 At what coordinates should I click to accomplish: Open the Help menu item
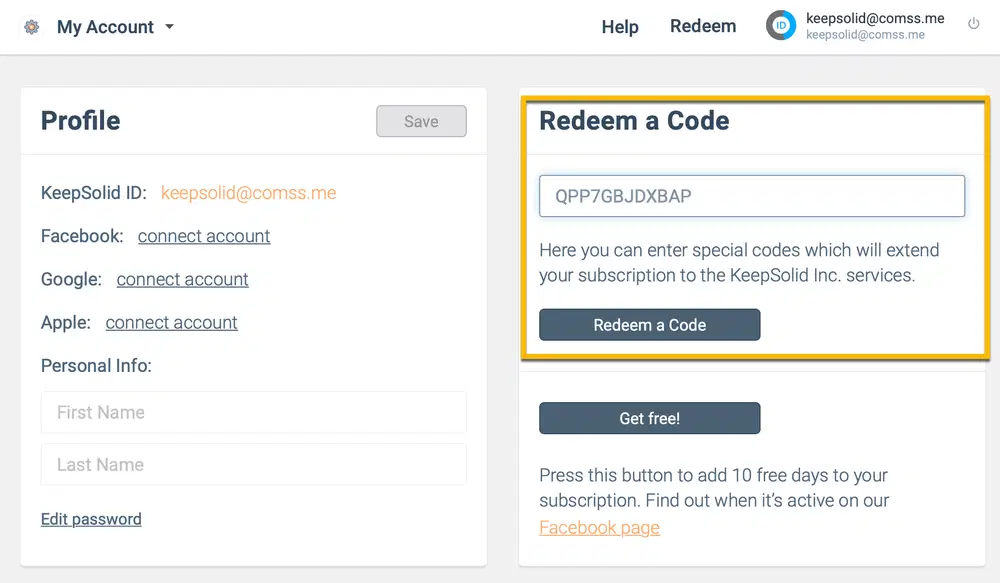click(x=620, y=27)
